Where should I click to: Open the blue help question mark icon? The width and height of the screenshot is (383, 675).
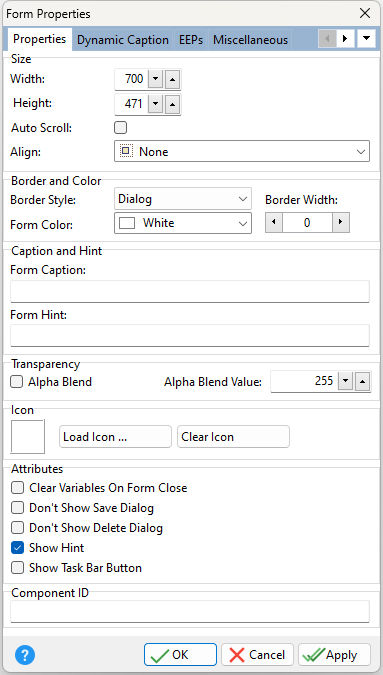[x=25, y=655]
